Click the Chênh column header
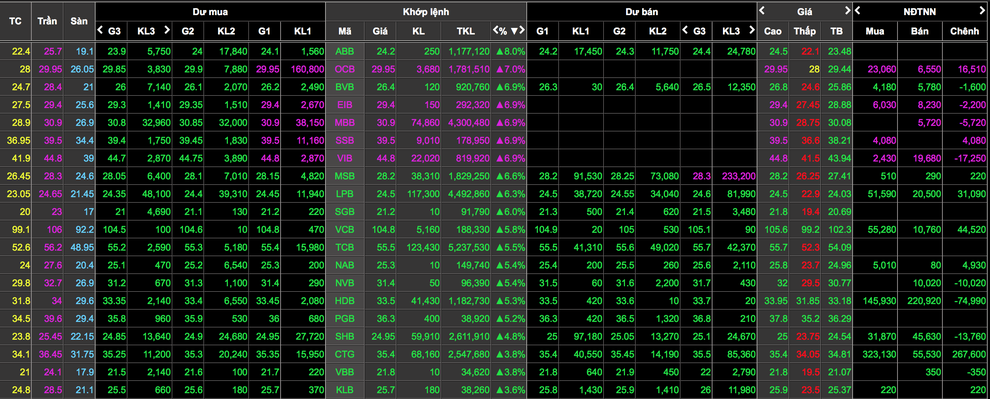This screenshot has height=399, width=990. tap(965, 30)
